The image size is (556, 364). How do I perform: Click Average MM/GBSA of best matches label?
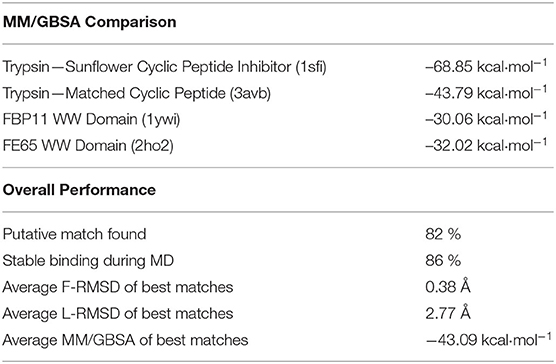125,340
